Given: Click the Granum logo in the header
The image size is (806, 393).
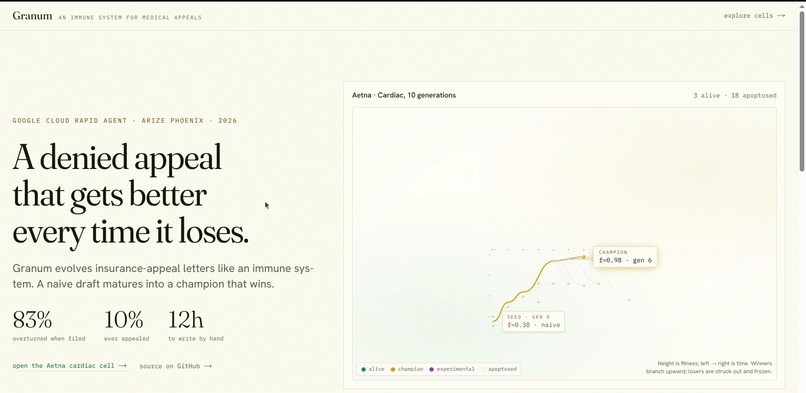Looking at the screenshot, I should pyautogui.click(x=32, y=16).
